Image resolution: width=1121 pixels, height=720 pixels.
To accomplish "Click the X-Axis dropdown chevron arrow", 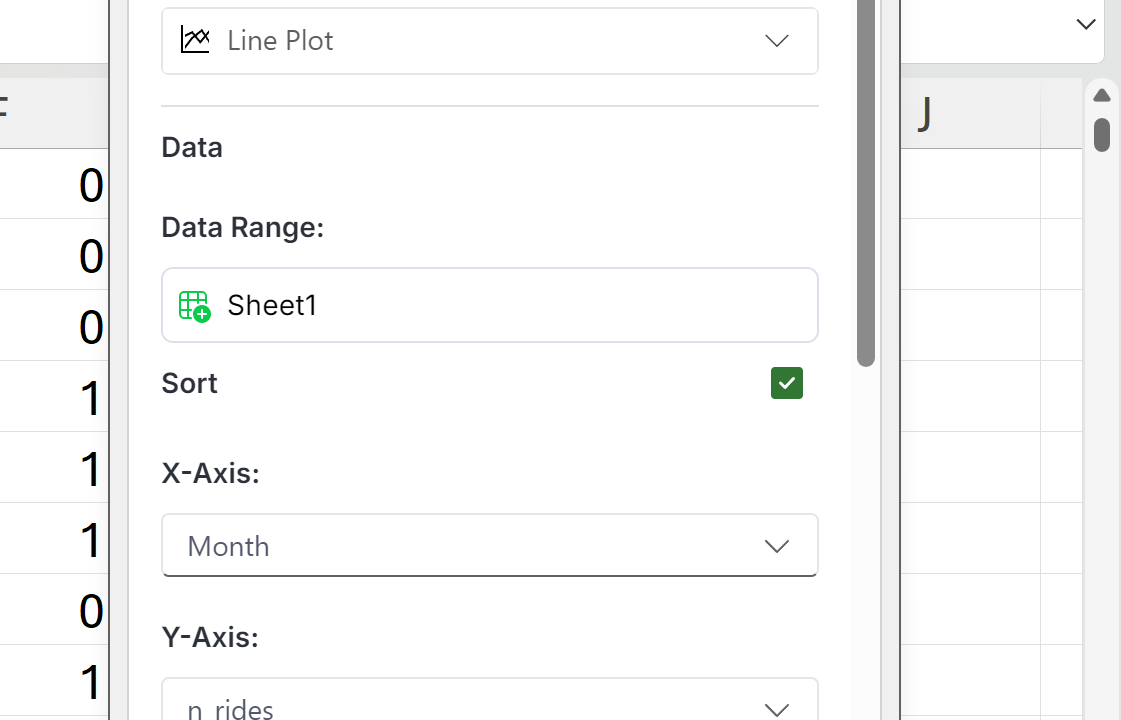I will coord(777,546).
